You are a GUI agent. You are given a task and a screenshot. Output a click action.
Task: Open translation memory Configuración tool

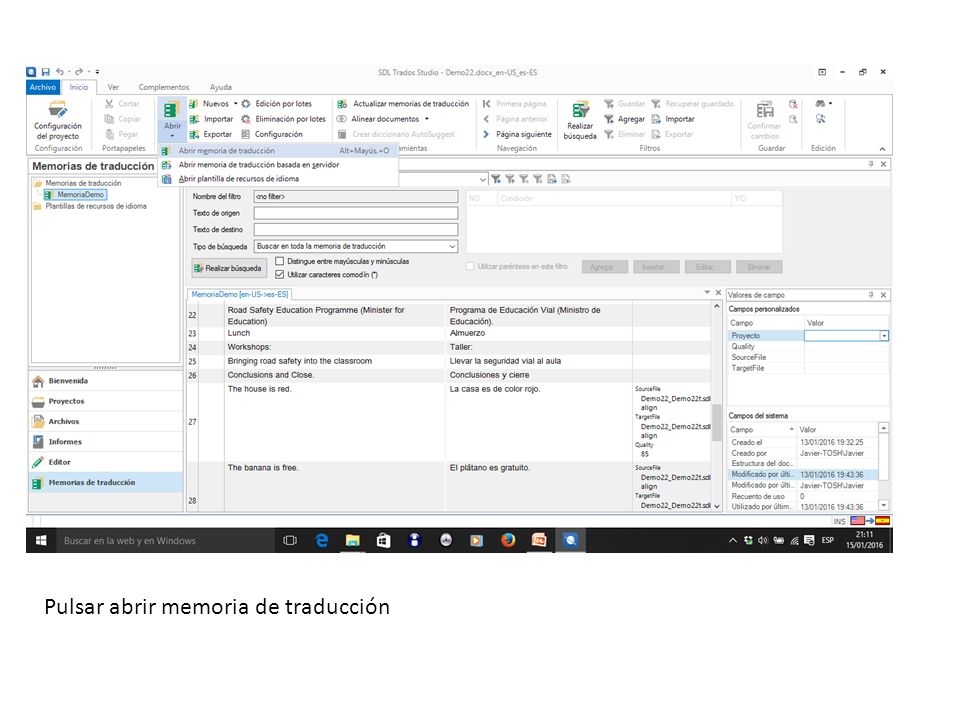(272, 134)
